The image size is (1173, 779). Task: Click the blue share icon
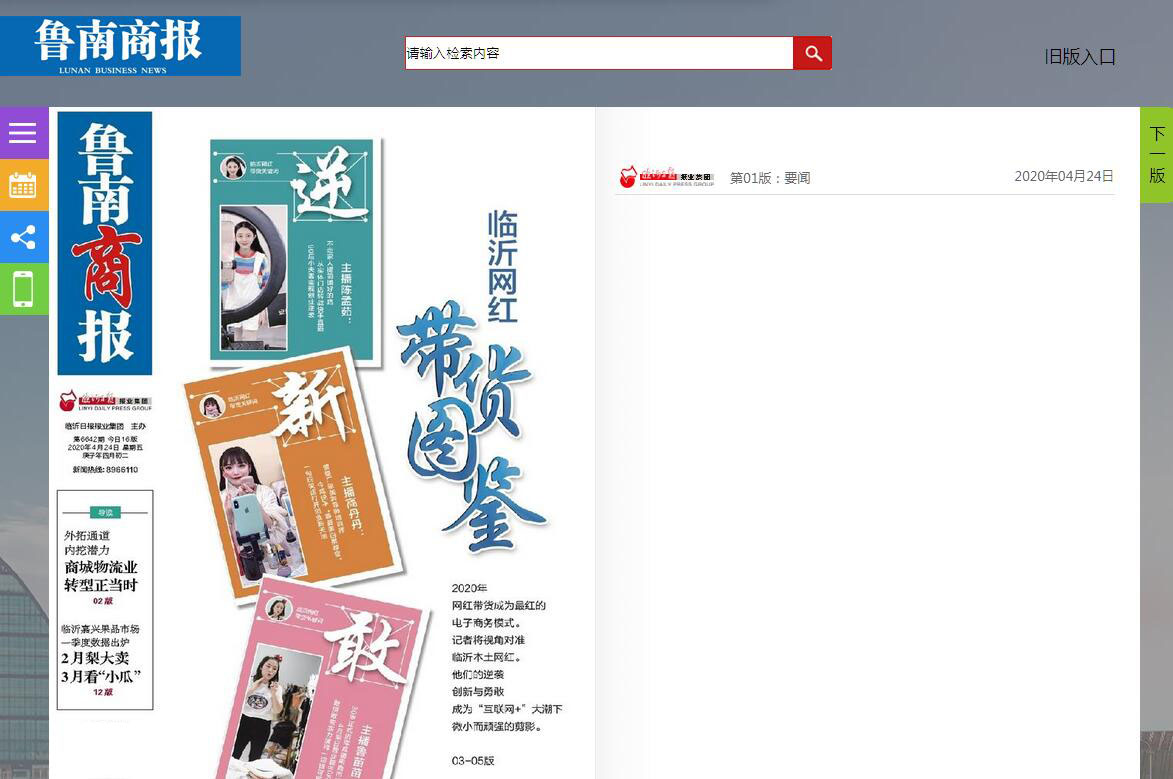(23, 237)
